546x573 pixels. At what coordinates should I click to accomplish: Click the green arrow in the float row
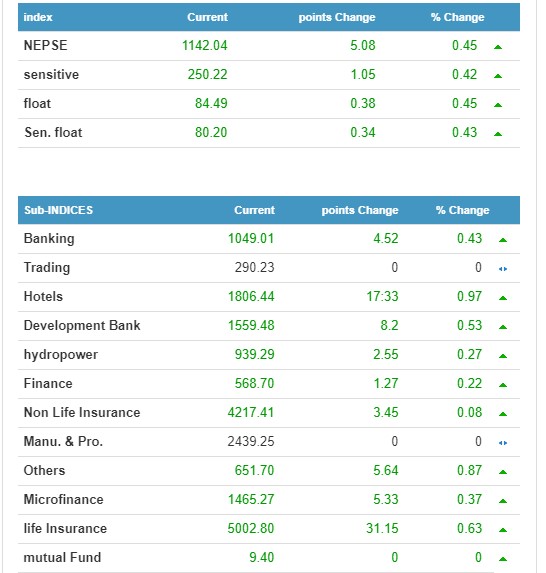(498, 105)
